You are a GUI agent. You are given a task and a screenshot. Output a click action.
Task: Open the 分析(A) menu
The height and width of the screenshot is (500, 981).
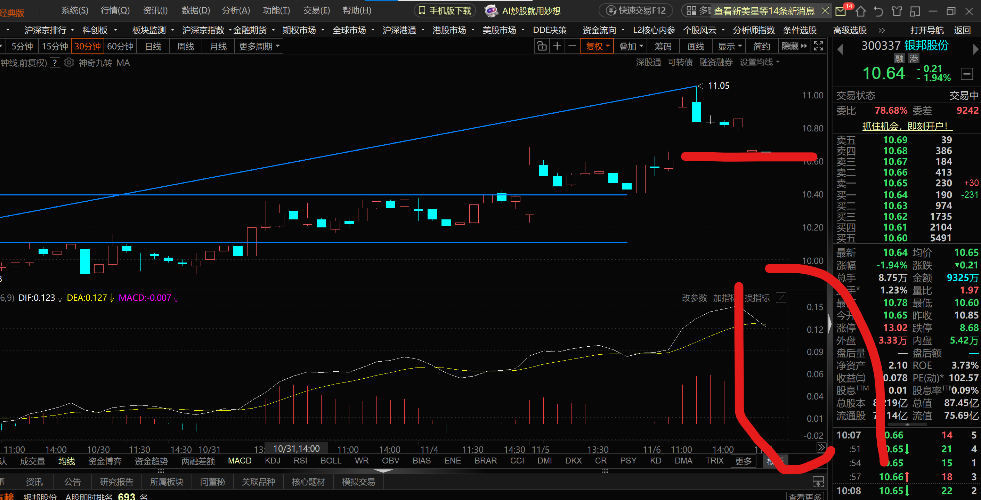coord(236,11)
